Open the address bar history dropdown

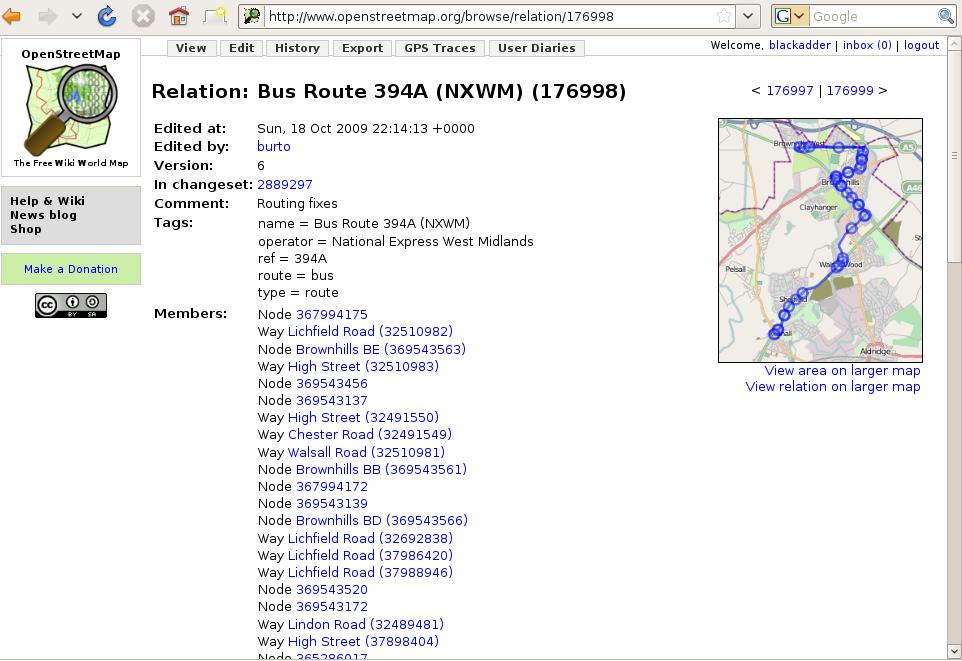[748, 16]
